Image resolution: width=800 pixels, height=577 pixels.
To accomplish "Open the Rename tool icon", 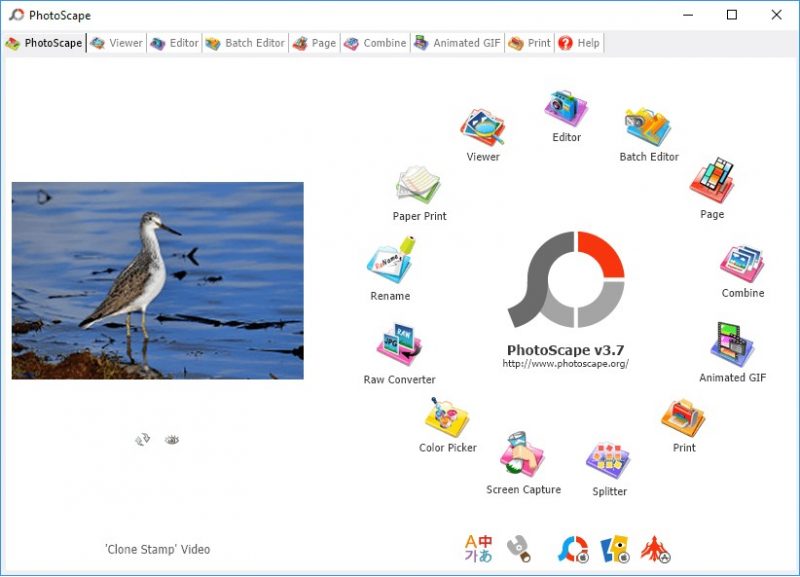I will pos(391,260).
